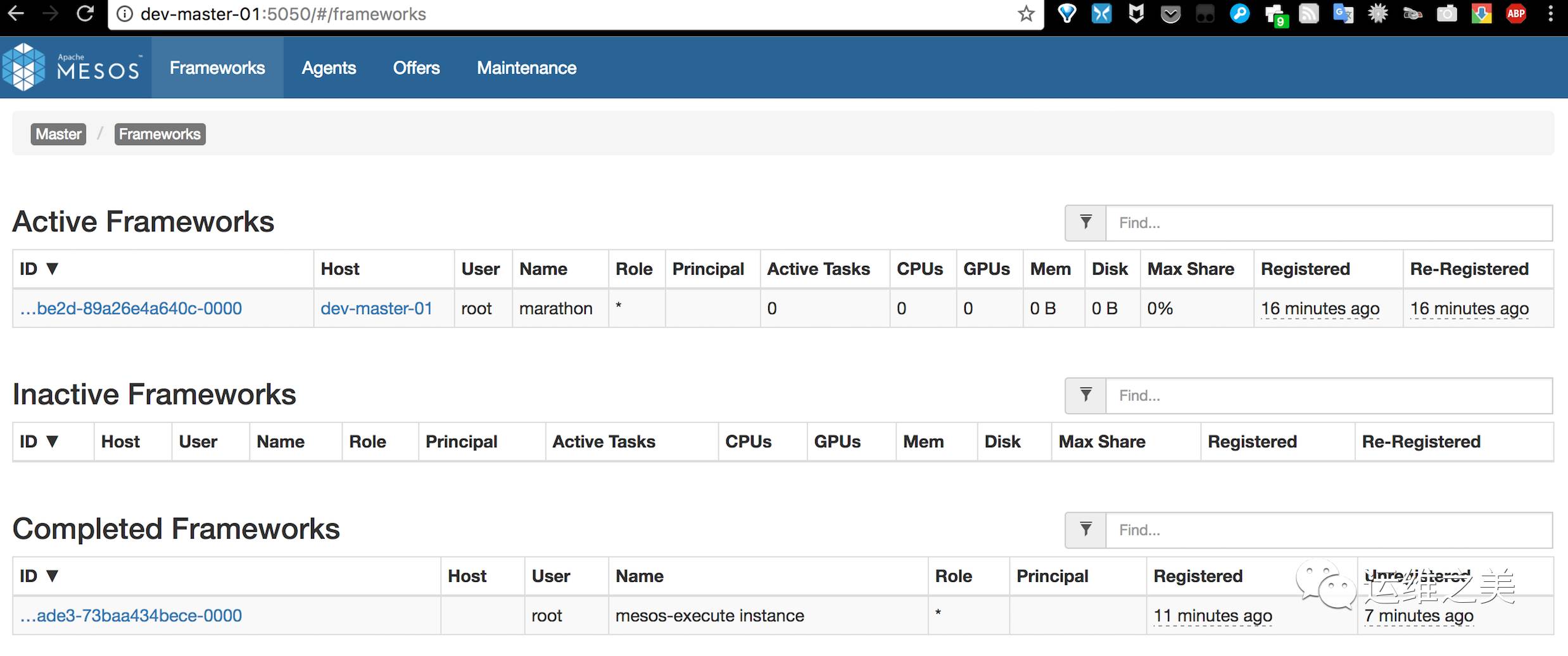The height and width of the screenshot is (656, 1568).
Task: Click the Pocket extension icon
Action: pyautogui.click(x=1170, y=15)
